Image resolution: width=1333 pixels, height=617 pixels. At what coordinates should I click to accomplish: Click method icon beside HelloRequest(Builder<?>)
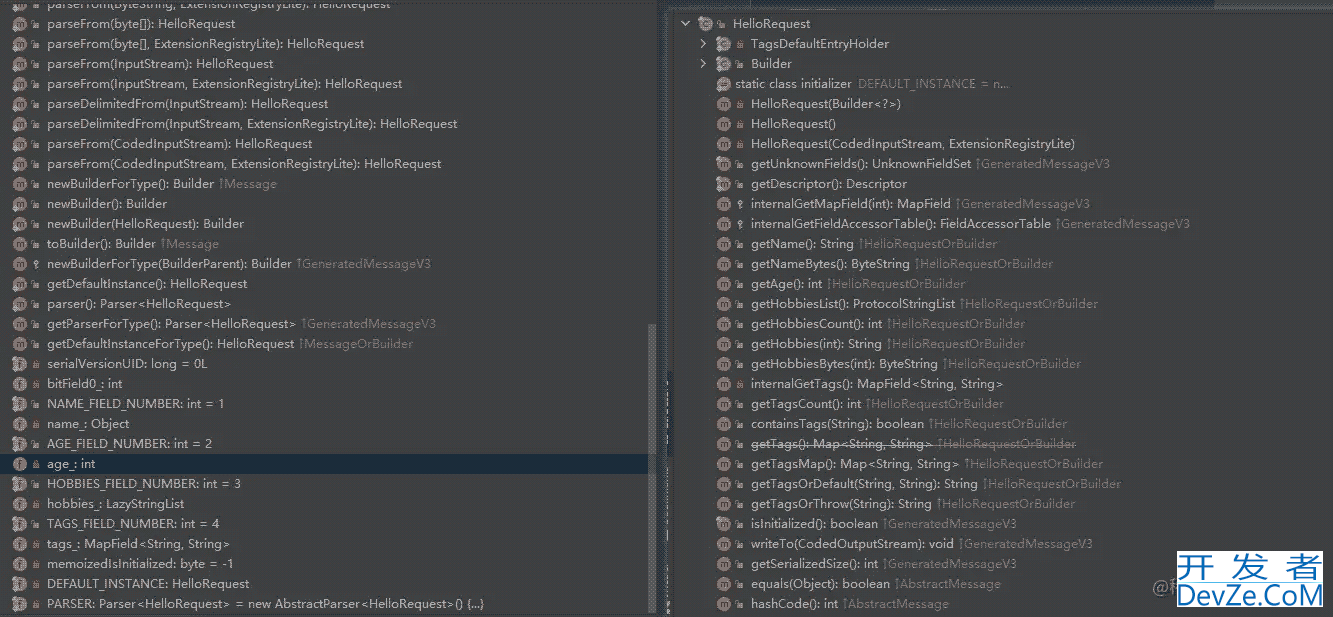point(724,103)
